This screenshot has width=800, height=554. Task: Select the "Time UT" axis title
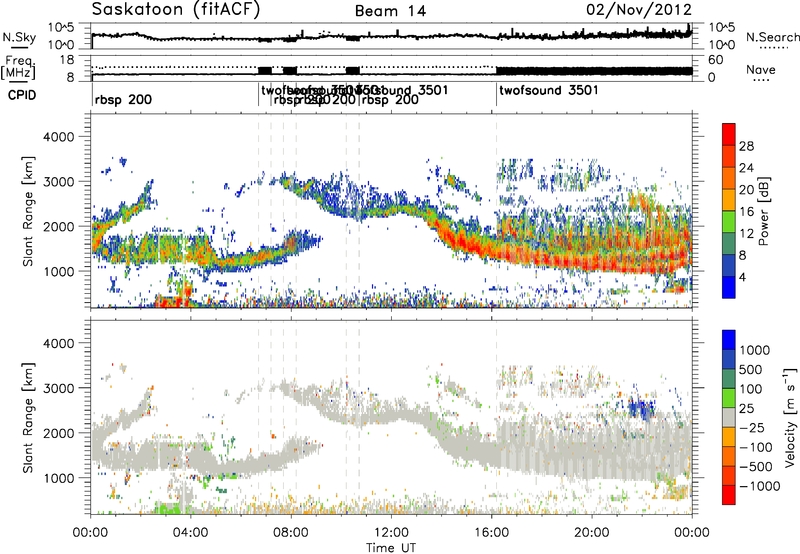391,548
